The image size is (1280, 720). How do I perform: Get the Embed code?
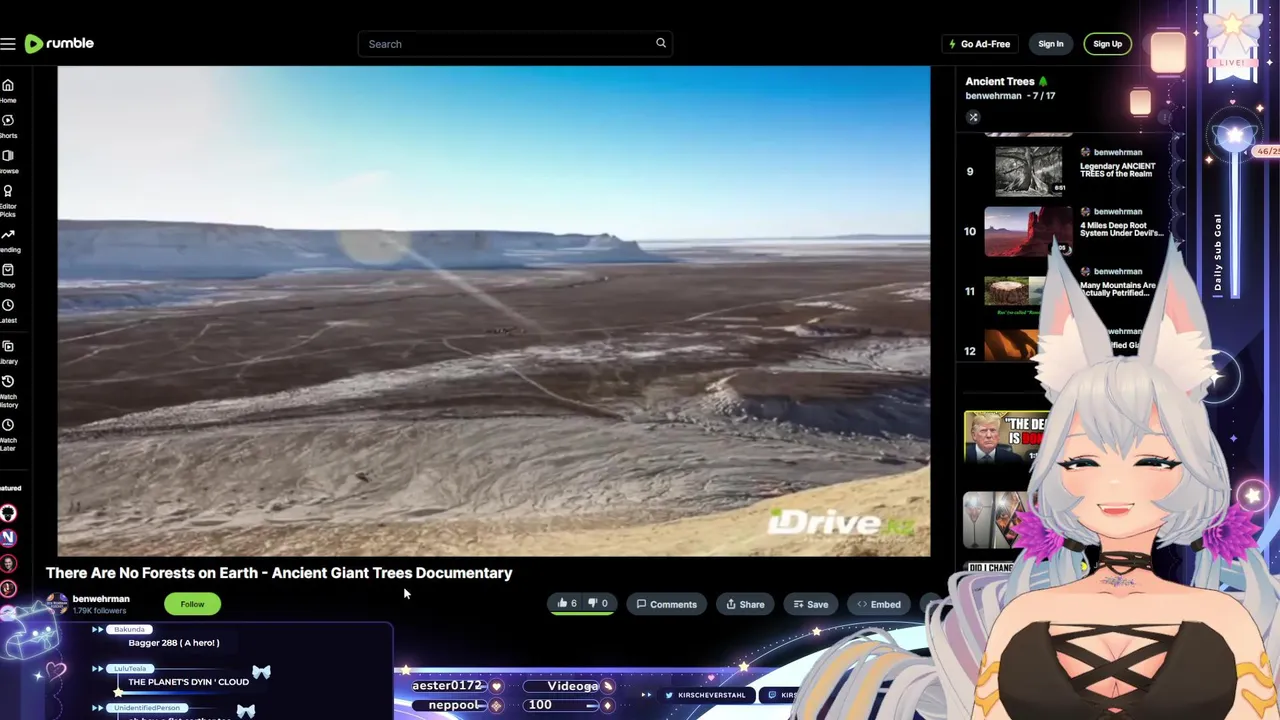click(x=878, y=604)
